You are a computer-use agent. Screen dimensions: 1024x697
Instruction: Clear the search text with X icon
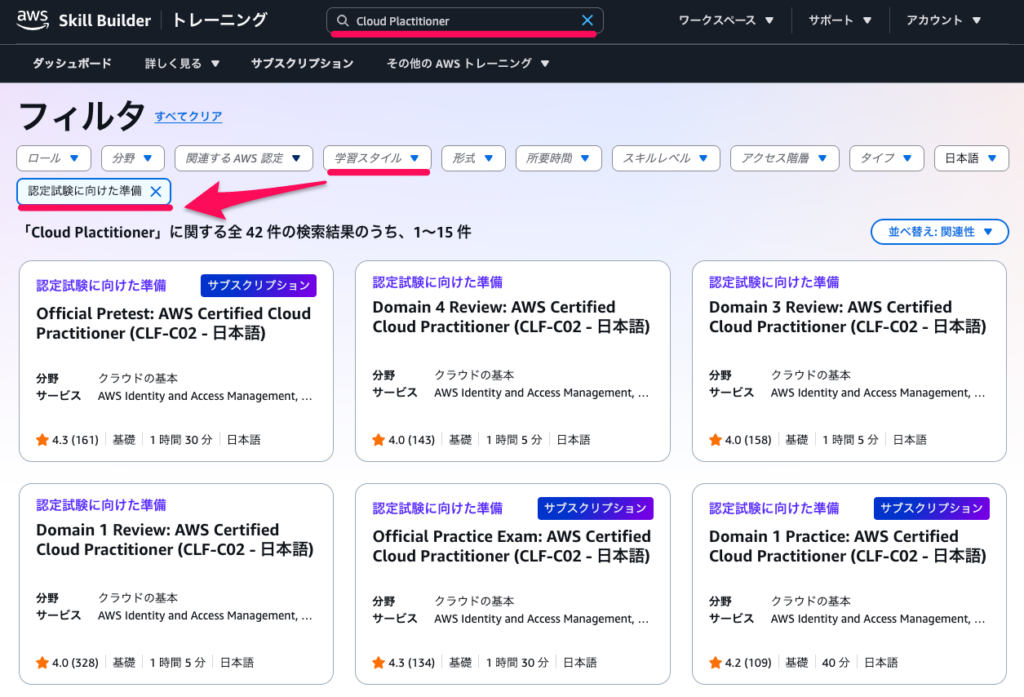click(x=587, y=21)
